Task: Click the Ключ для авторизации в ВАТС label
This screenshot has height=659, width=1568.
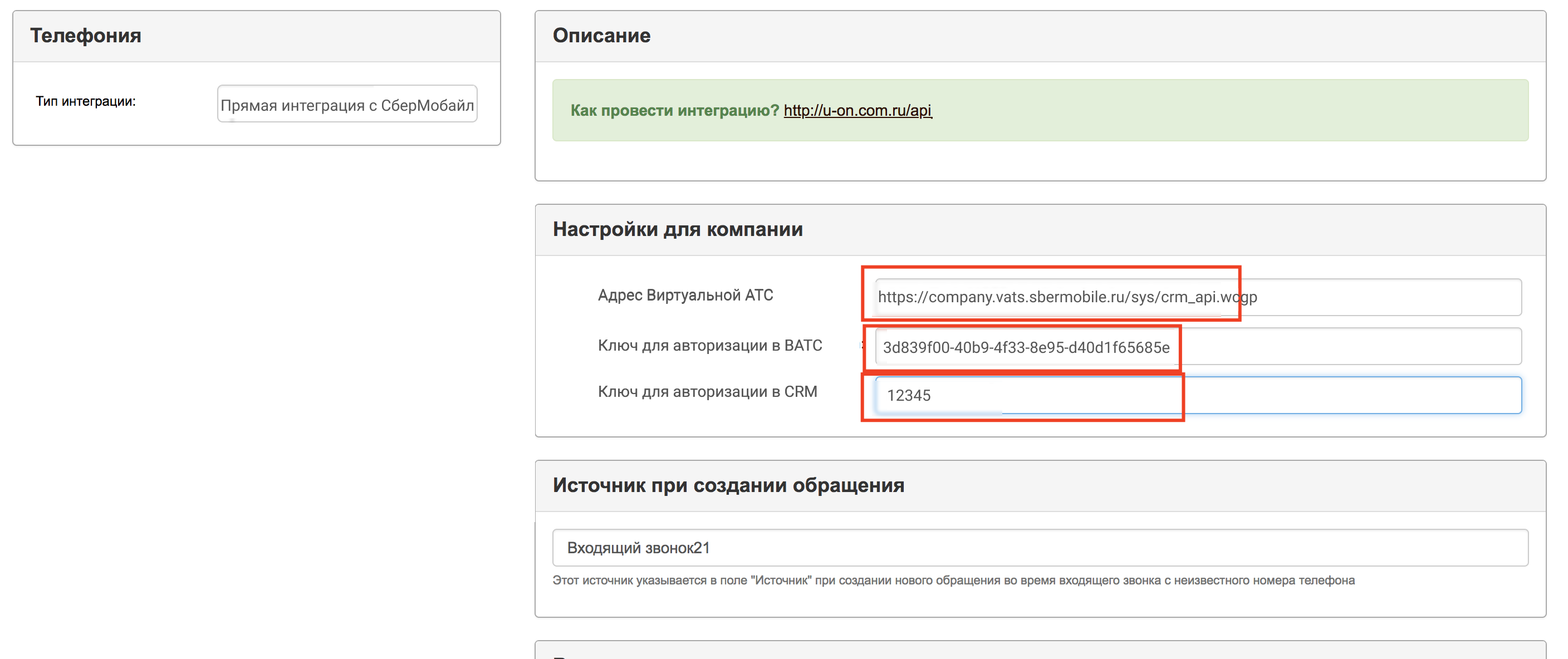Action: pos(710,346)
